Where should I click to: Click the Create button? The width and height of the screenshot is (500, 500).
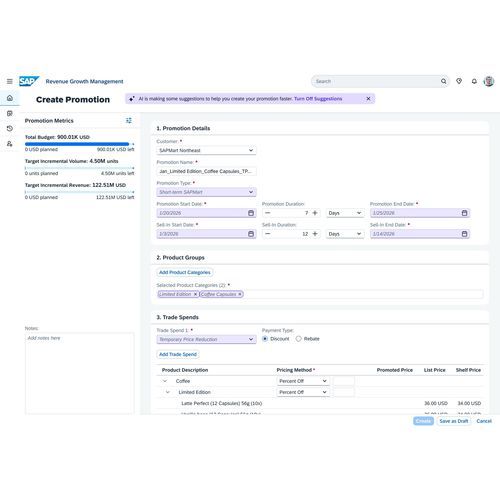pos(423,421)
